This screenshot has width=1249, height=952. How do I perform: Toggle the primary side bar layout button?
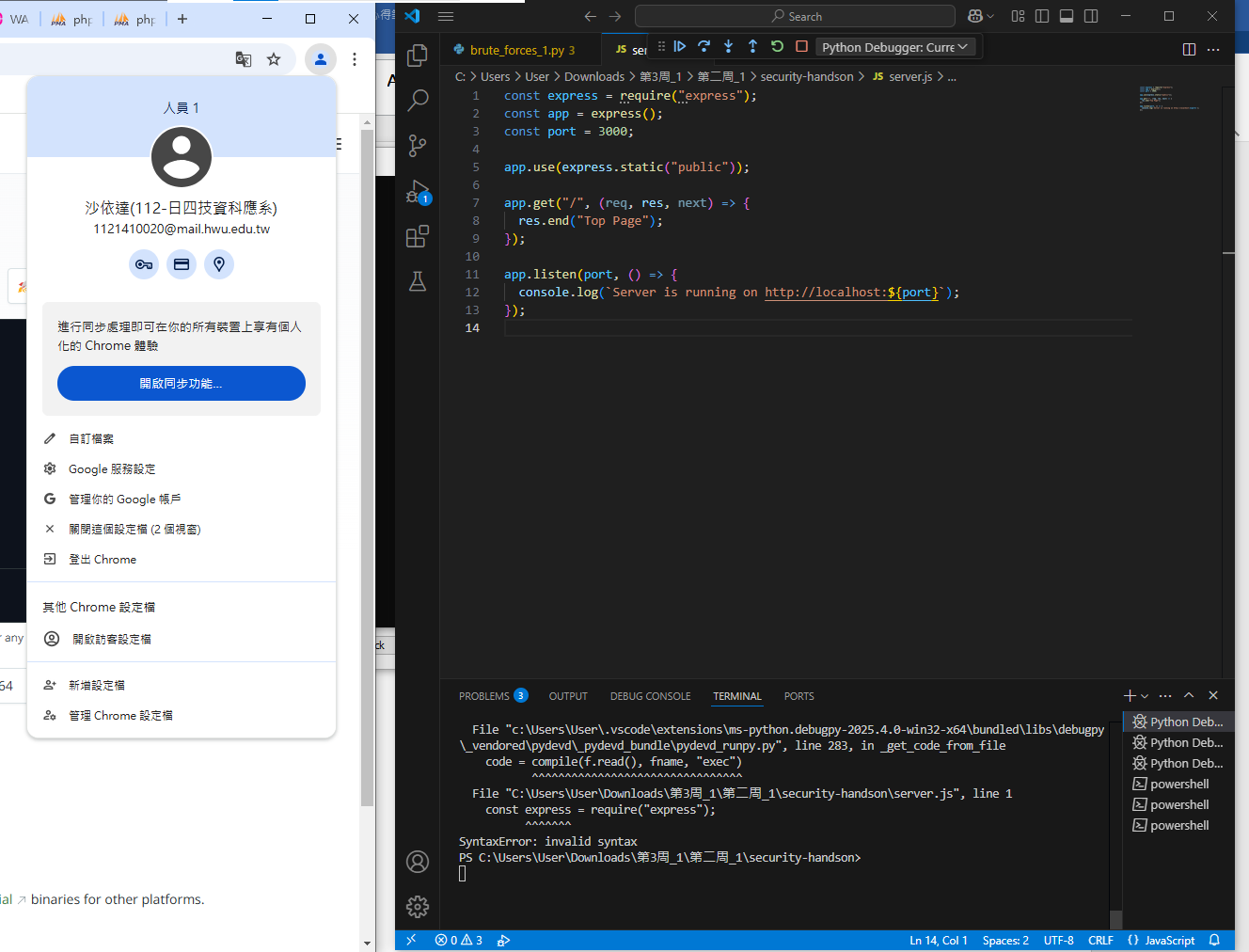(1042, 16)
